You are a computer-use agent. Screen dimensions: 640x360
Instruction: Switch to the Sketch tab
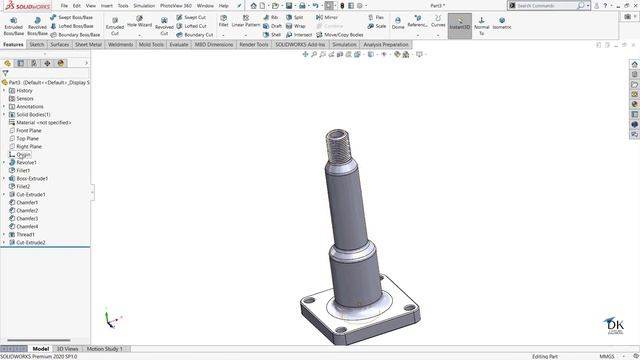pyautogui.click(x=37, y=44)
